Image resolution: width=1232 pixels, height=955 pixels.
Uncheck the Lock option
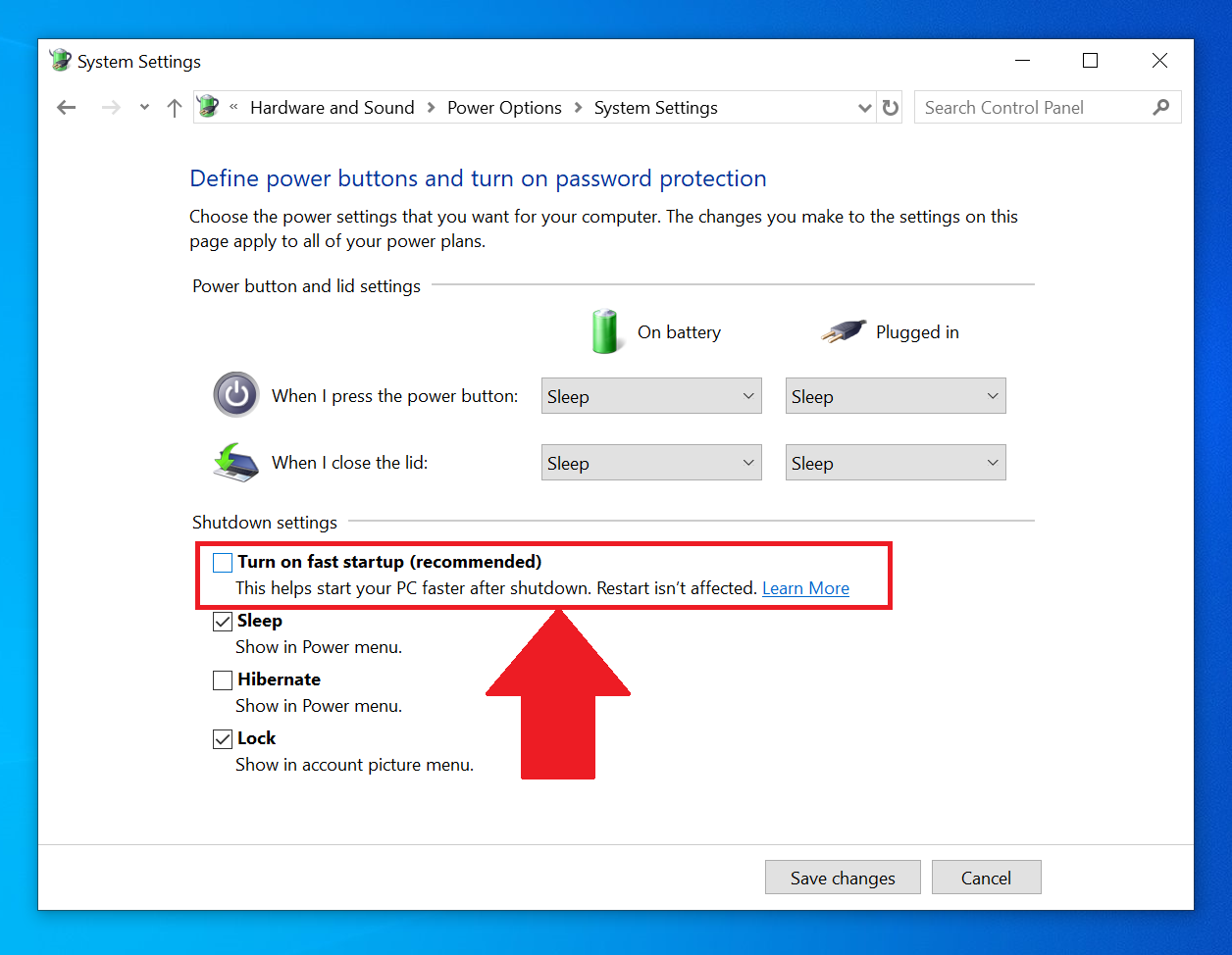(222, 738)
